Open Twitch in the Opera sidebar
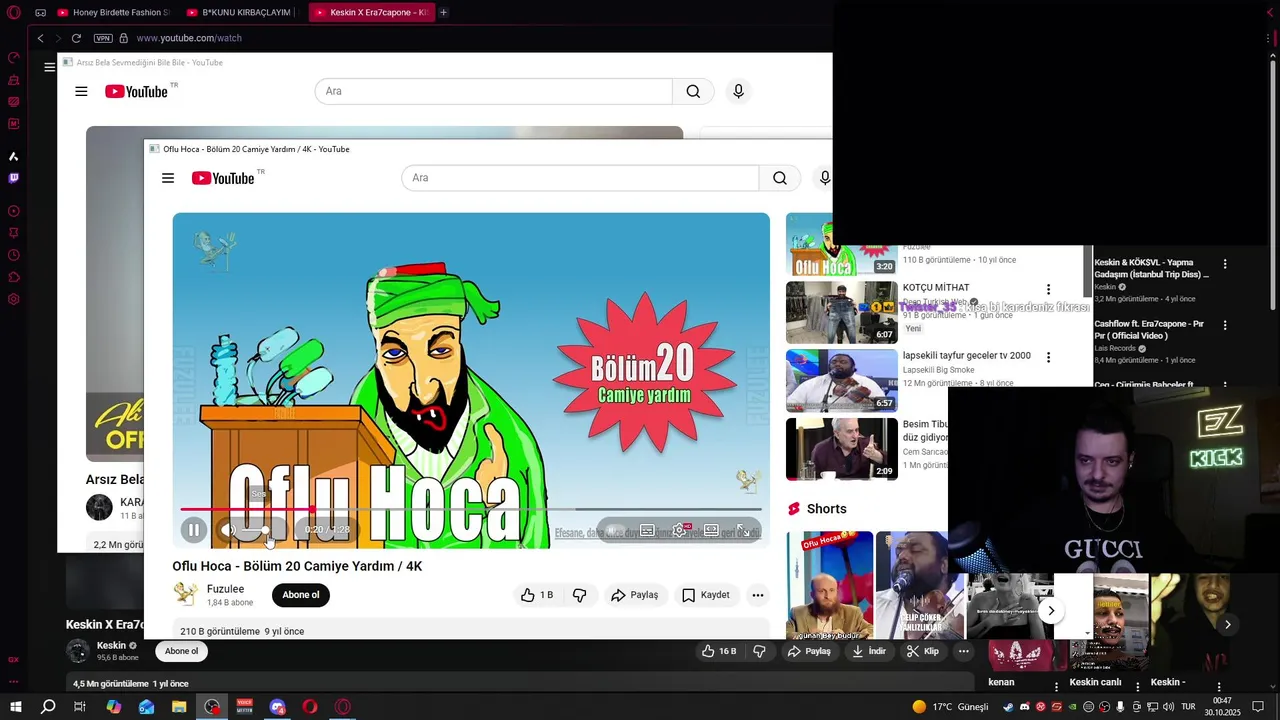Screen dimensions: 1280x720 pyautogui.click(x=13, y=178)
